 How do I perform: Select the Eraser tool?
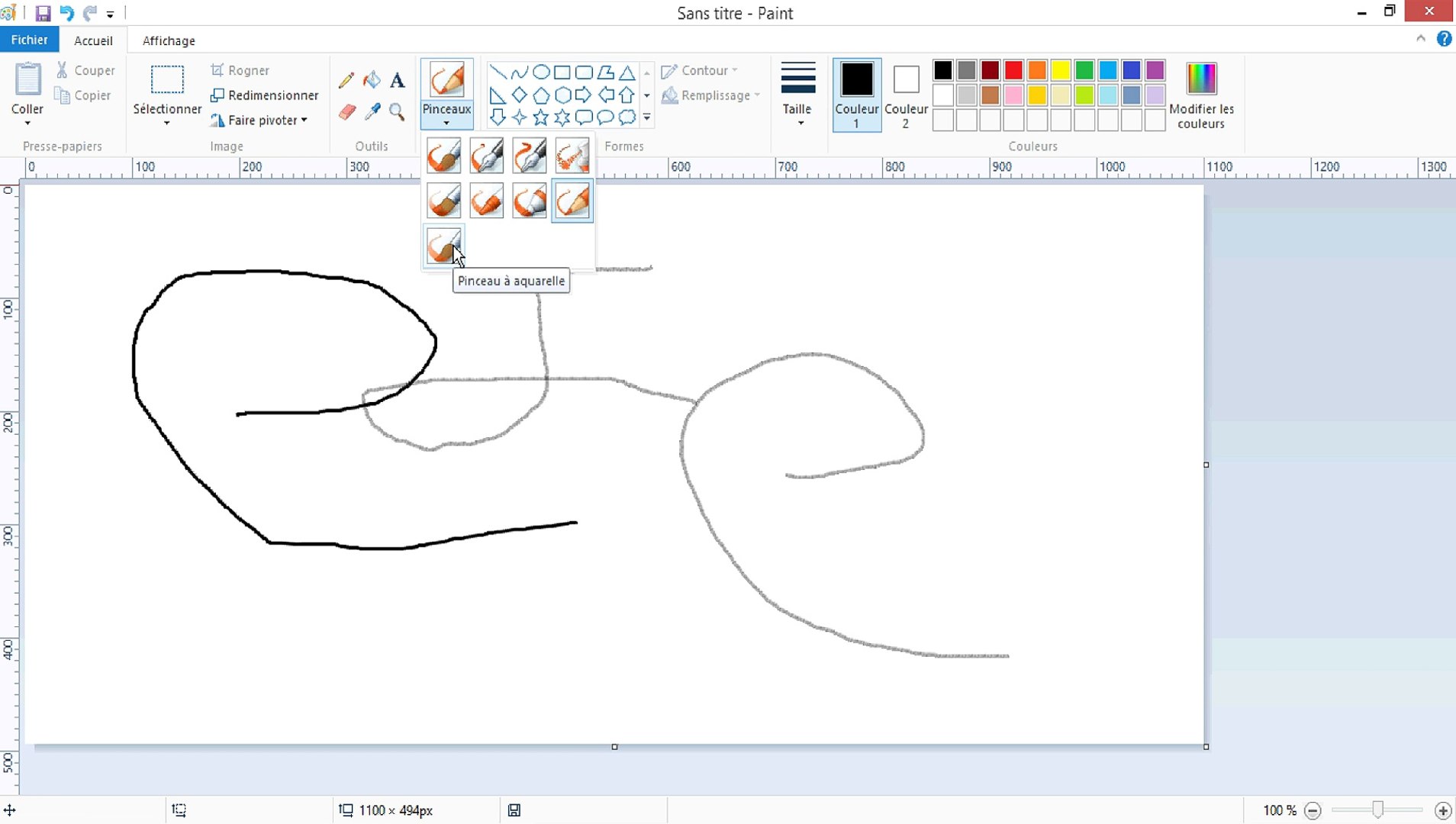[x=347, y=113]
